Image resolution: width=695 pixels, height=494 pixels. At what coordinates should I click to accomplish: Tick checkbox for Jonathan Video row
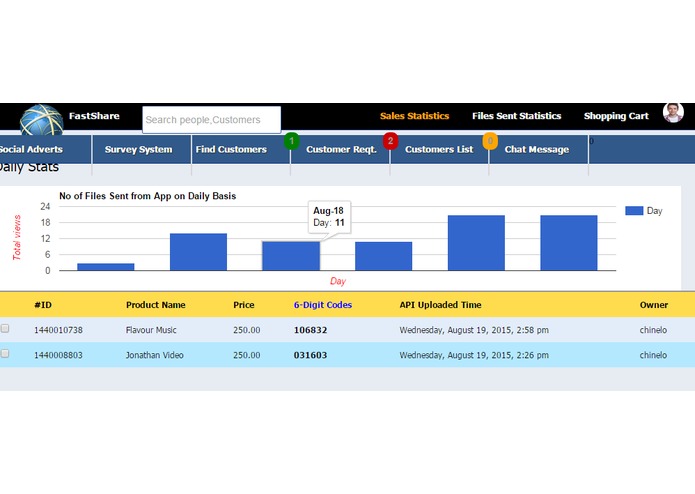coord(5,354)
